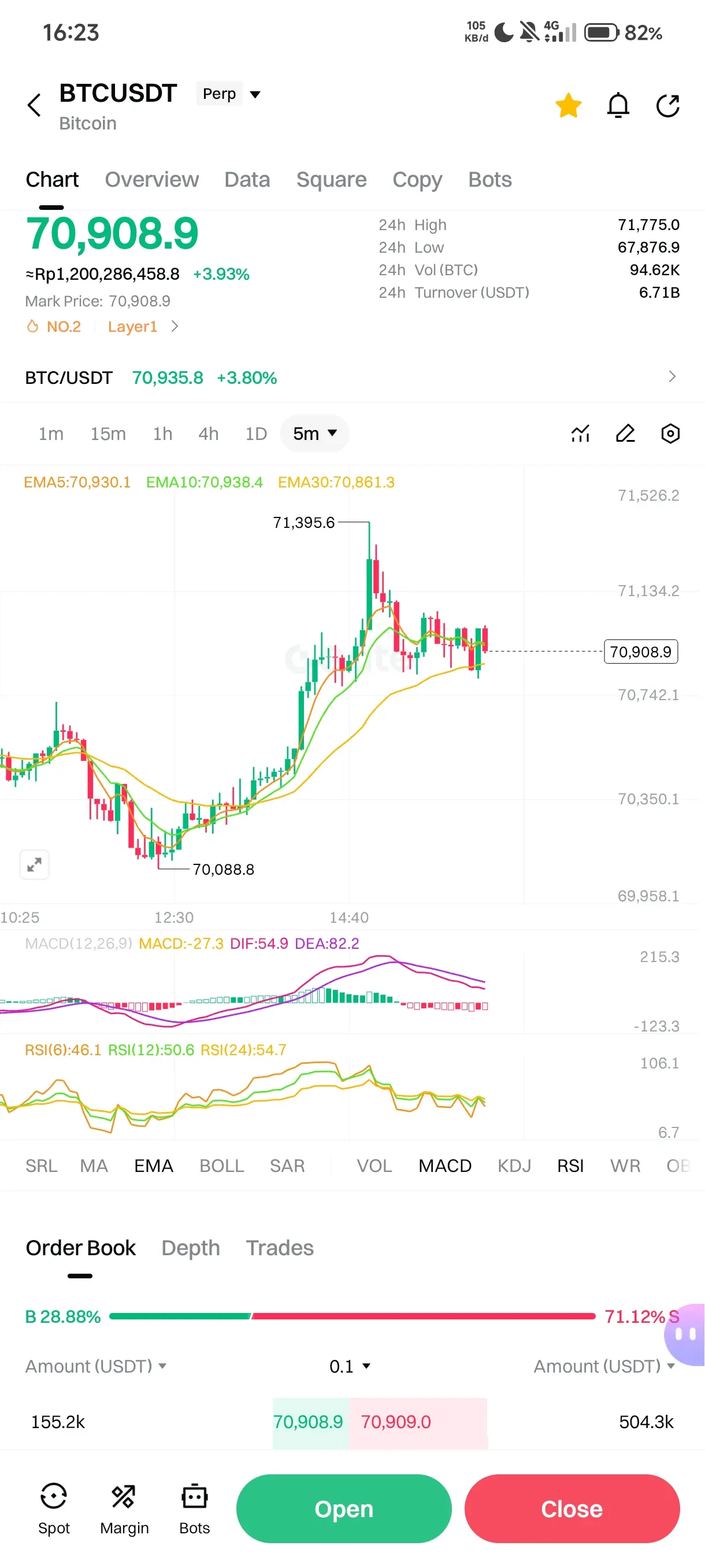Switch to the Copy tab
705x1568 pixels.
pos(417,180)
